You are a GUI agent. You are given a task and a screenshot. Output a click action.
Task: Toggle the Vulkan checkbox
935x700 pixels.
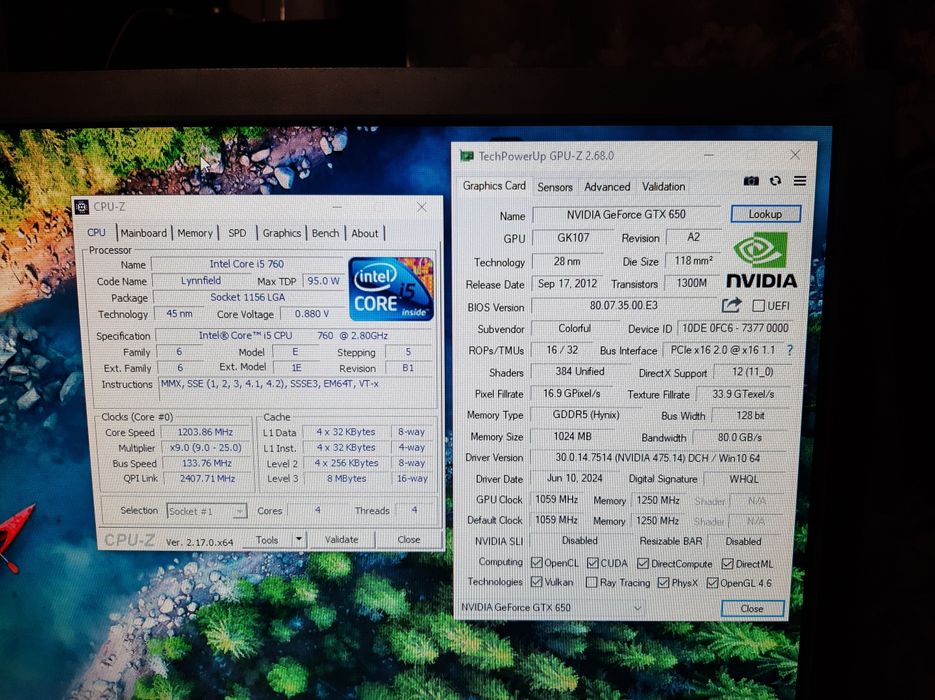[x=537, y=582]
